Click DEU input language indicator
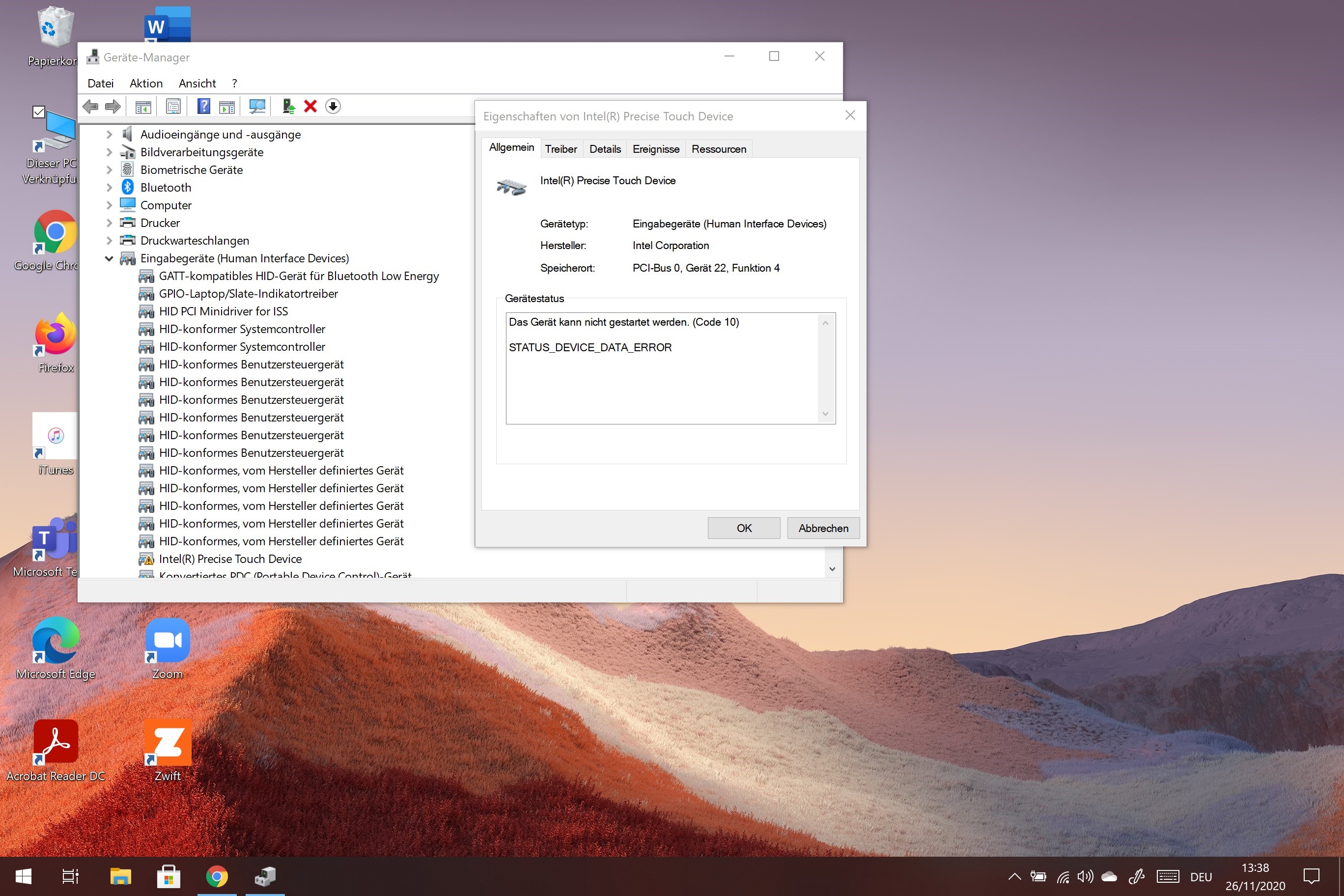The height and width of the screenshot is (896, 1344). click(x=1201, y=876)
